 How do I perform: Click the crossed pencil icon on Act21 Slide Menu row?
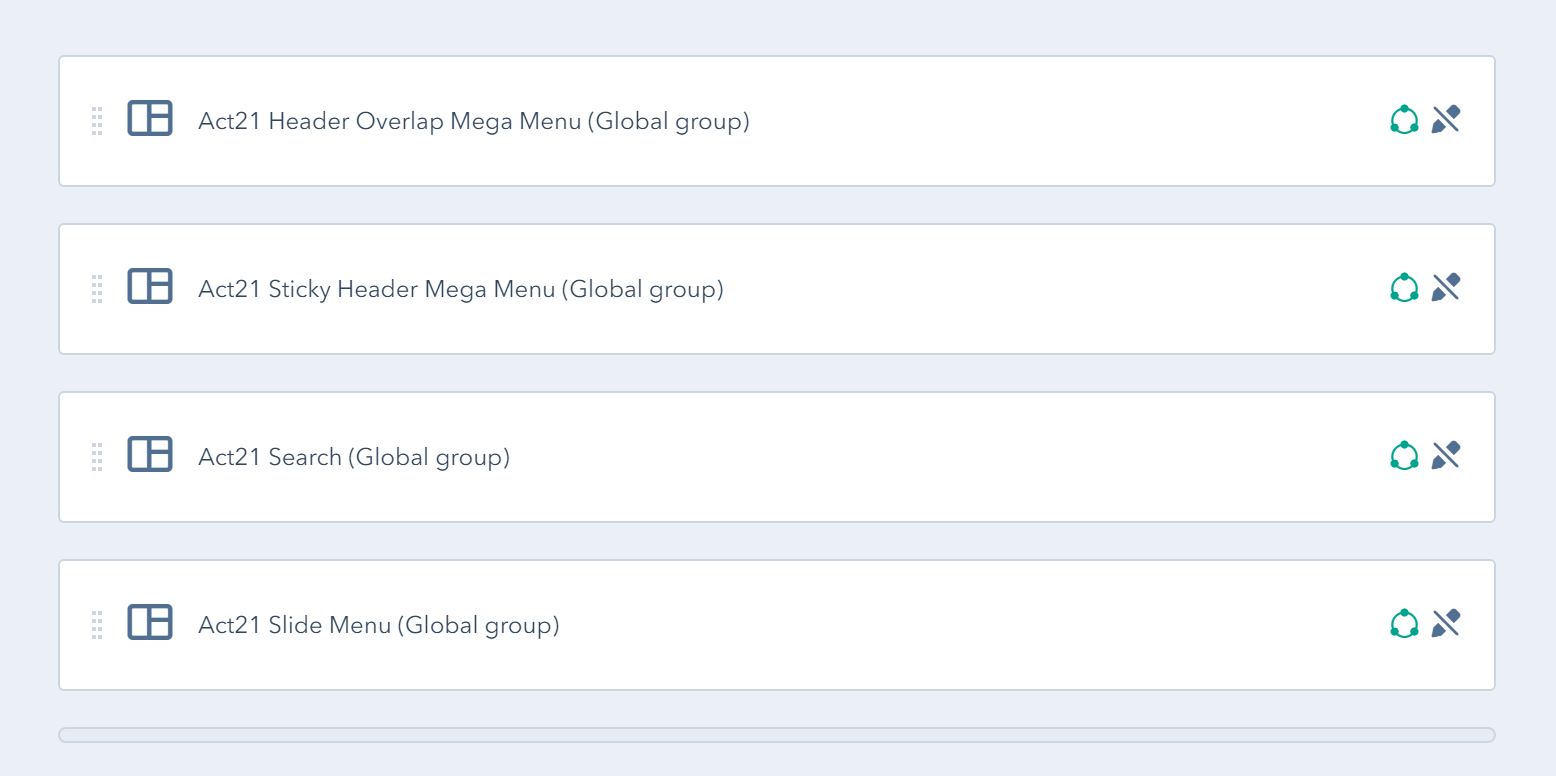pyautogui.click(x=1445, y=622)
